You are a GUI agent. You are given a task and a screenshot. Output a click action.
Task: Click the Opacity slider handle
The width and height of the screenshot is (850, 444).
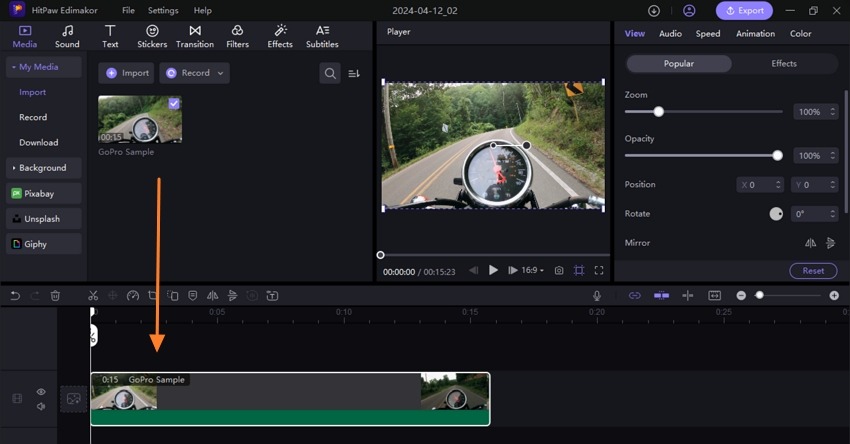777,156
